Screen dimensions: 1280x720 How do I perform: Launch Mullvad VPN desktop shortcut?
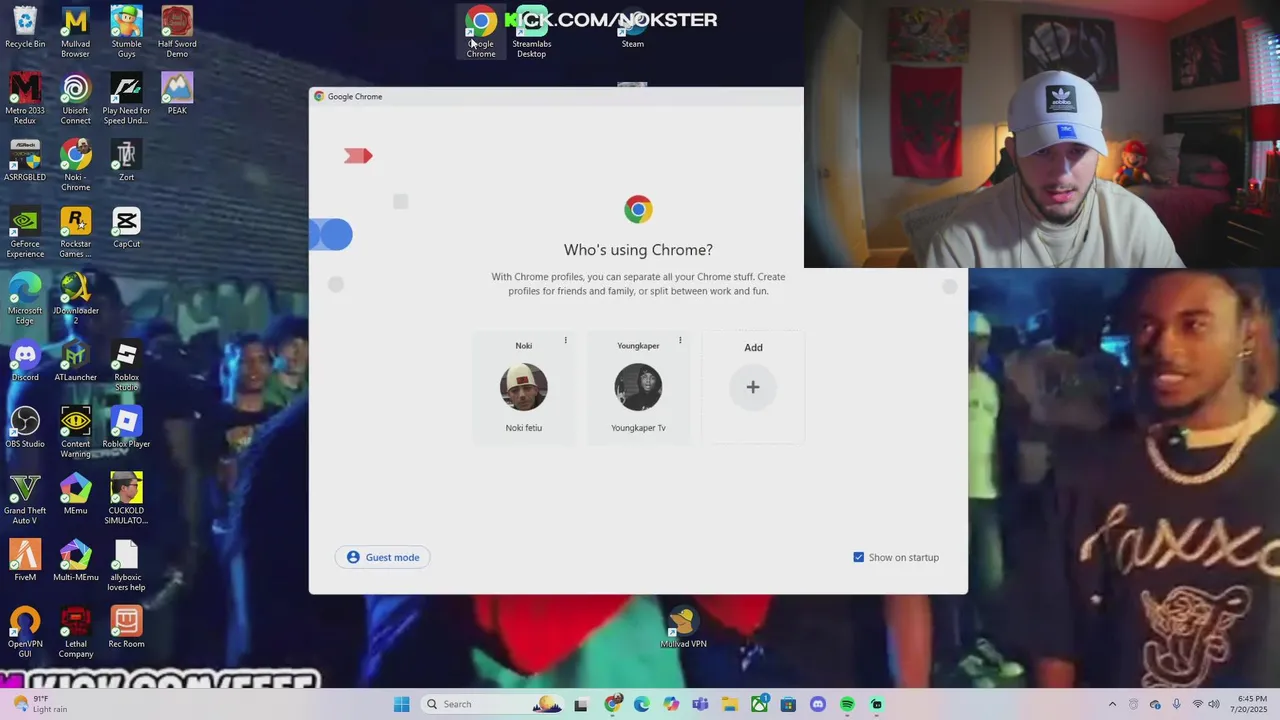[x=684, y=628]
